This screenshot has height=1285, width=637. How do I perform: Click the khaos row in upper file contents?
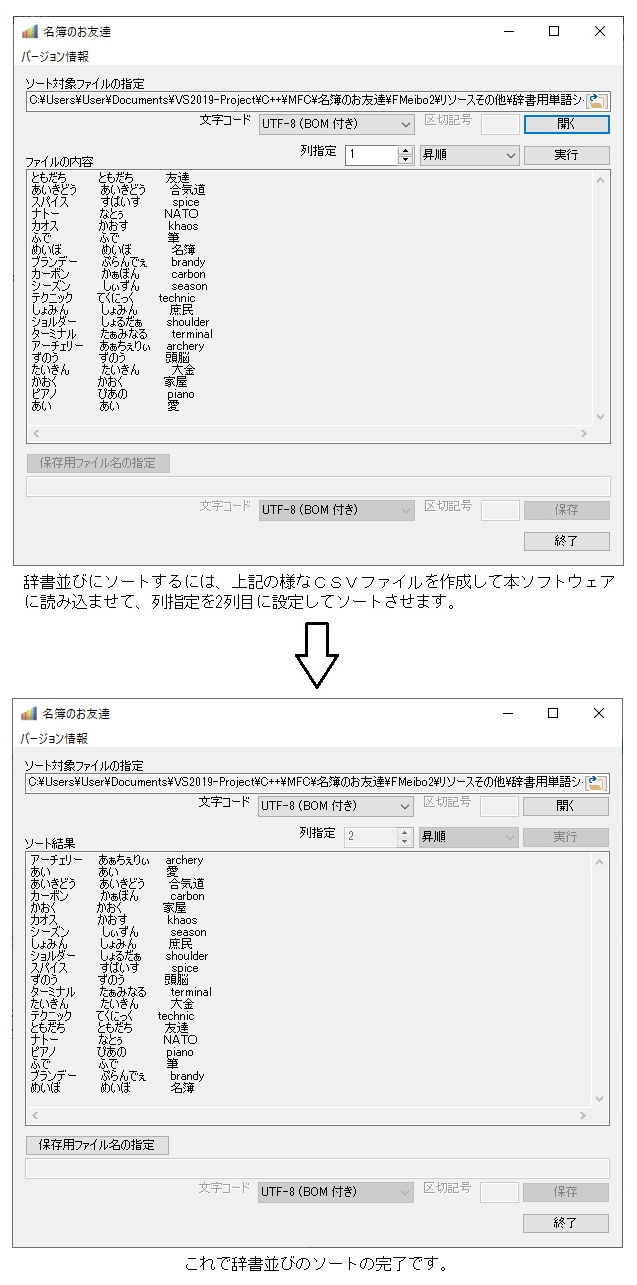point(114,226)
